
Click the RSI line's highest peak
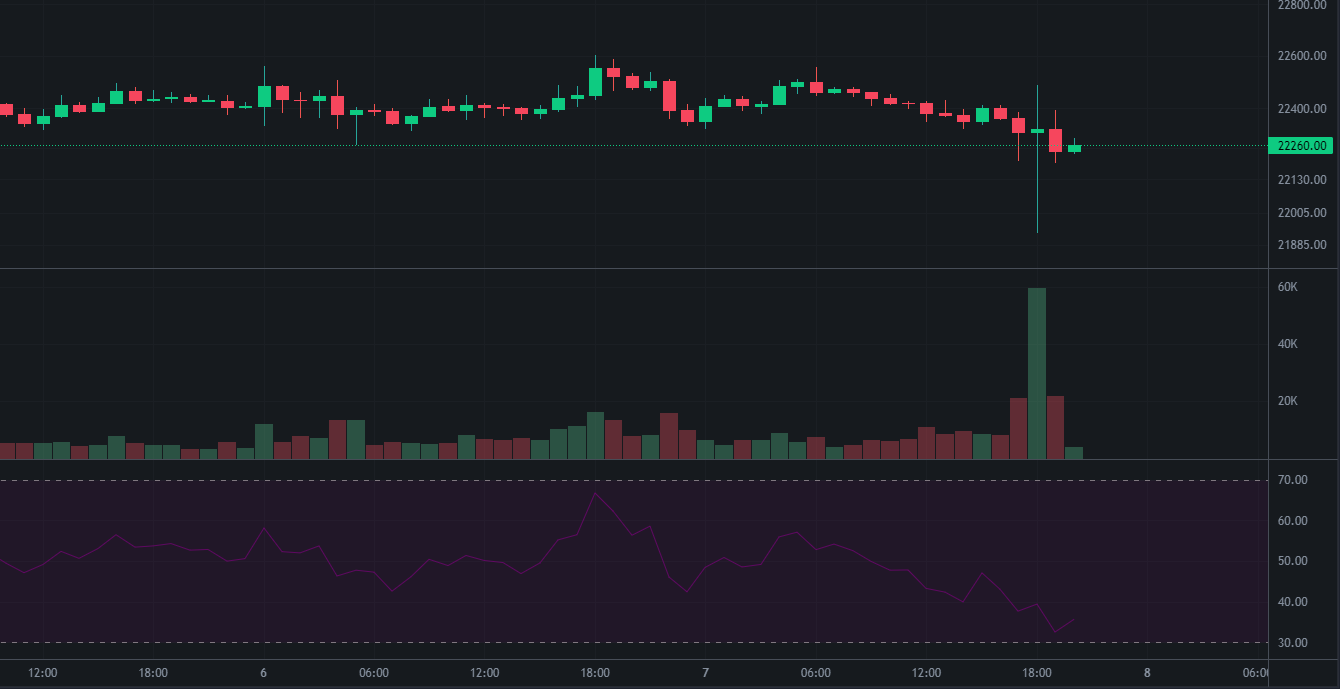(x=596, y=493)
